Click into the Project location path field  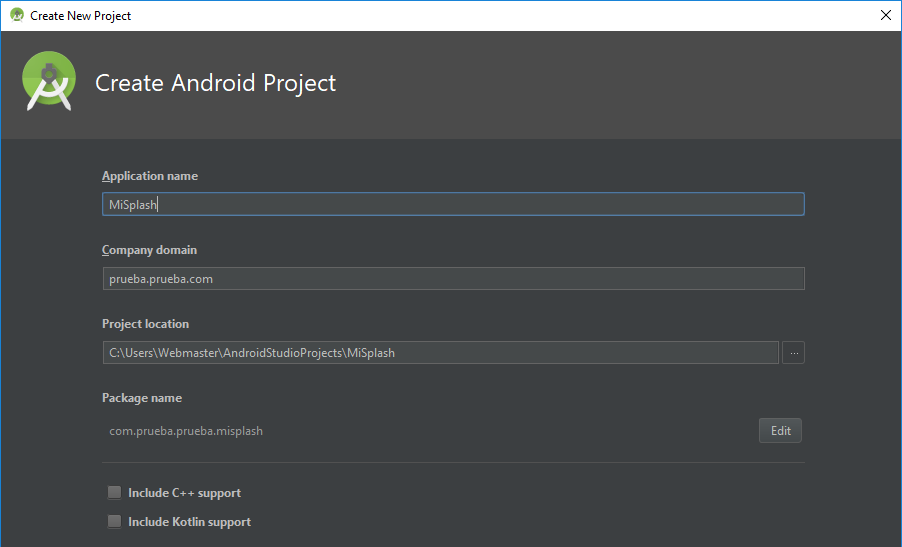tap(441, 353)
